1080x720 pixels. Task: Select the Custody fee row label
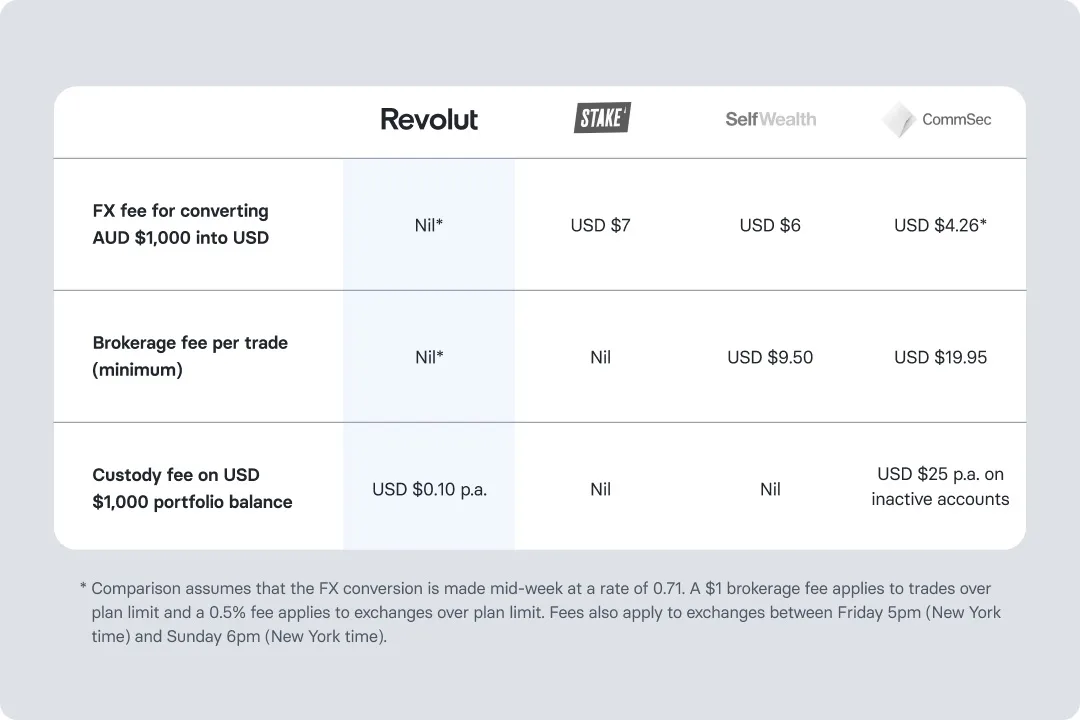[192, 489]
